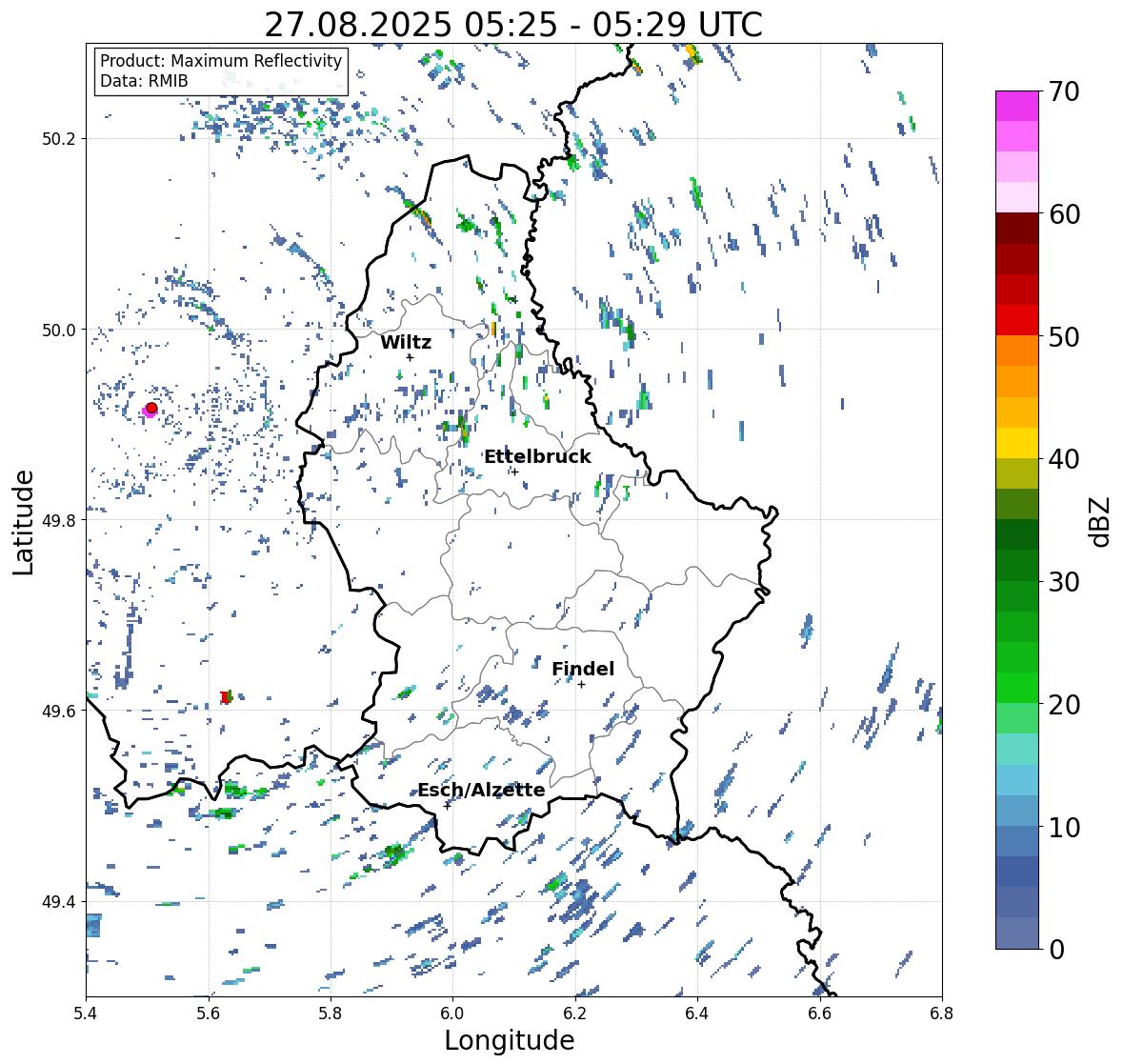Screen dimensions: 1123x1064
Task: Click the Latitude axis label
Action: click(x=23, y=522)
